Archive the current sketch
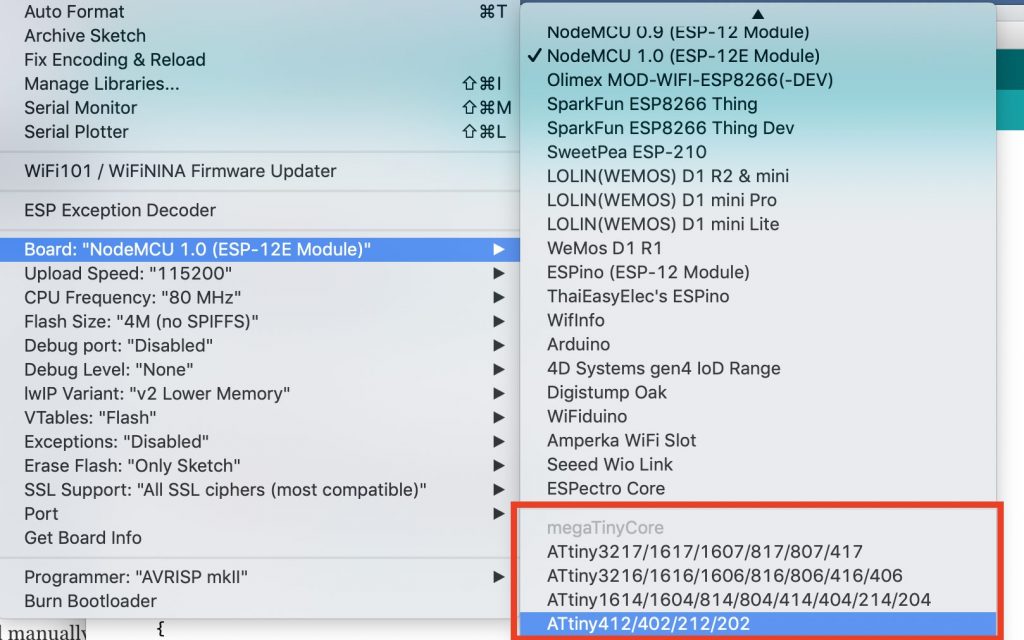 [84, 35]
